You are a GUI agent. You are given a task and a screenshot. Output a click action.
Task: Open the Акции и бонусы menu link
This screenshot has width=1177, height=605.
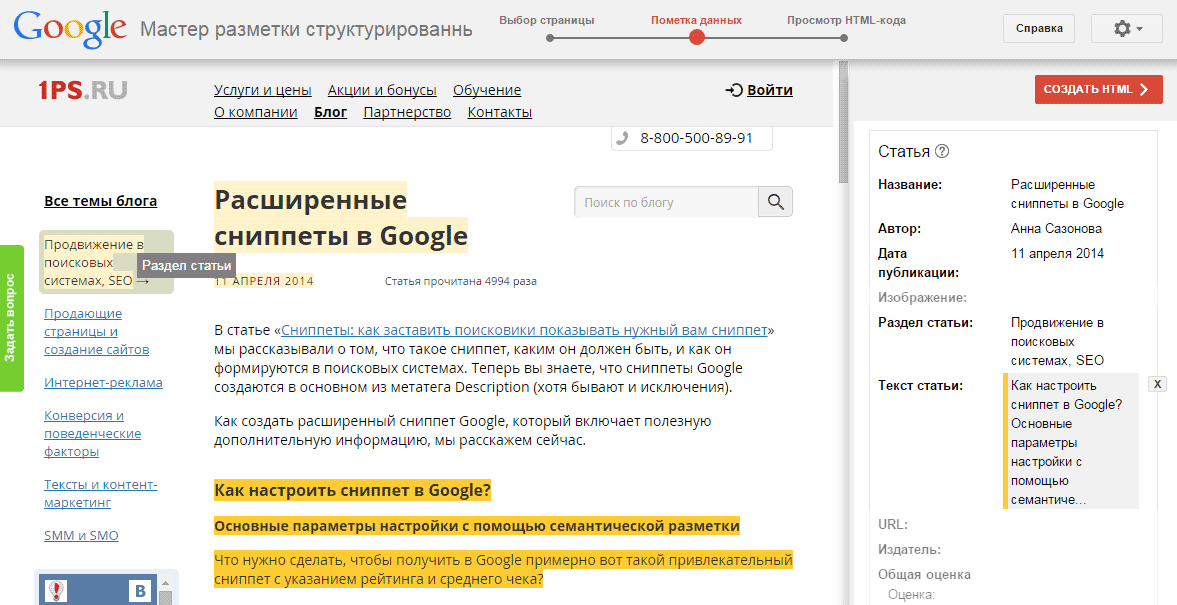point(382,90)
